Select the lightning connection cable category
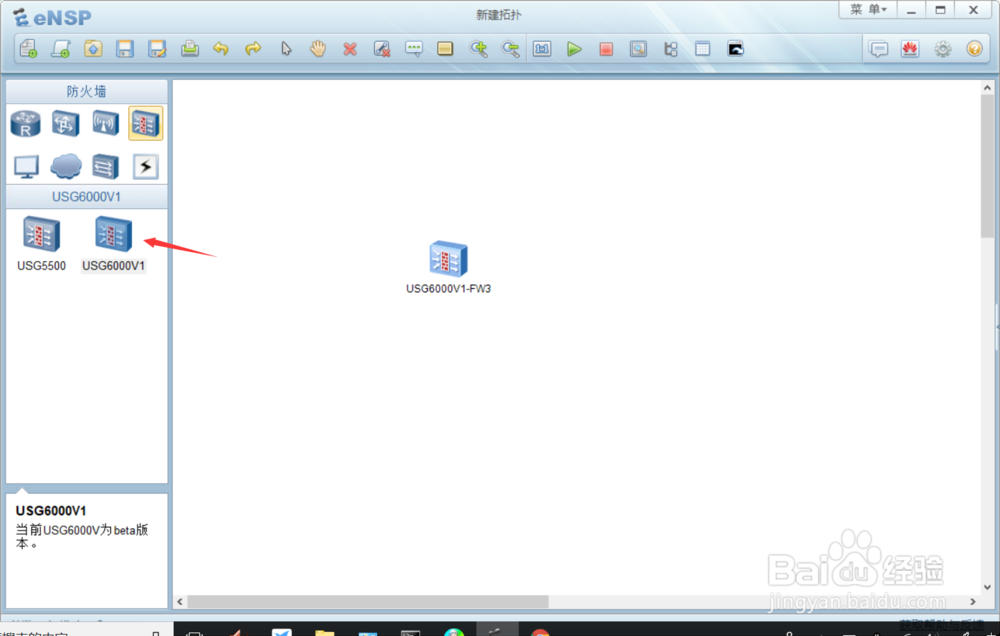 tap(145, 166)
